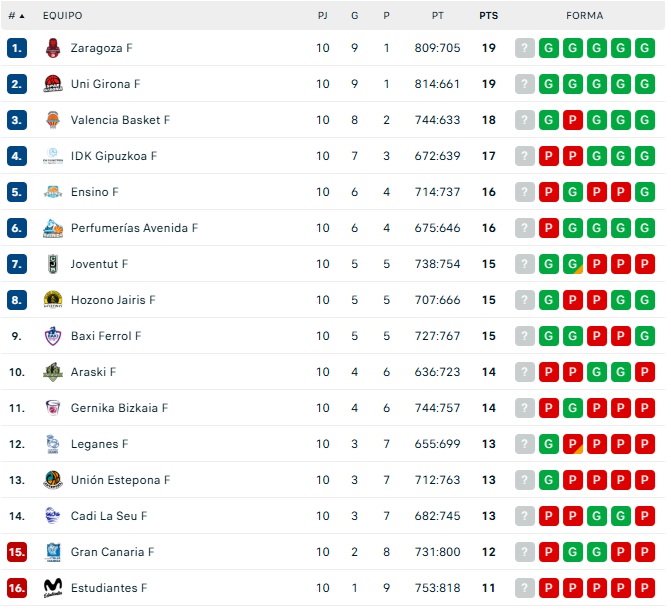Open the Gernika Bizkaia F team link
The height and width of the screenshot is (613, 671).
tap(119, 408)
